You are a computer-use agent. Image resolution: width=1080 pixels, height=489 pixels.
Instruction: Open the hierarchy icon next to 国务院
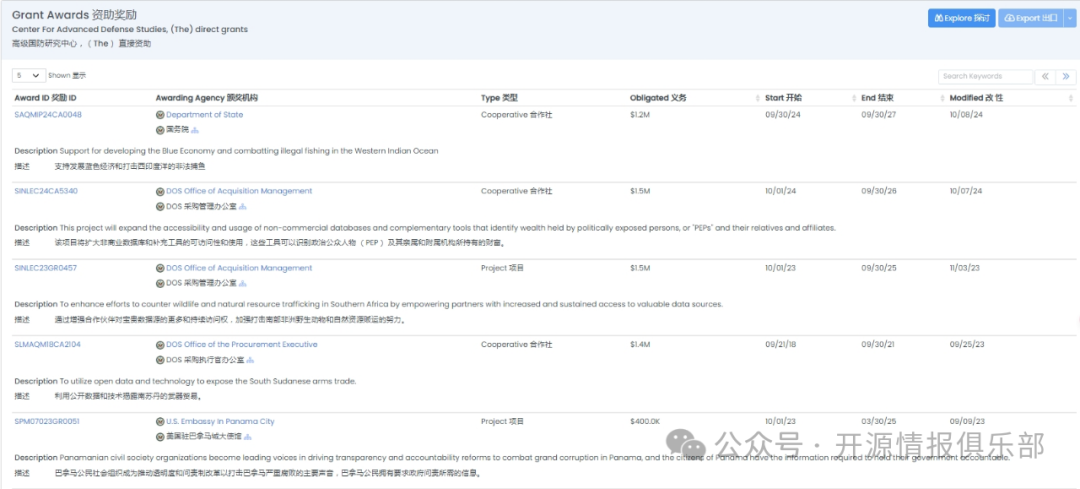click(195, 129)
